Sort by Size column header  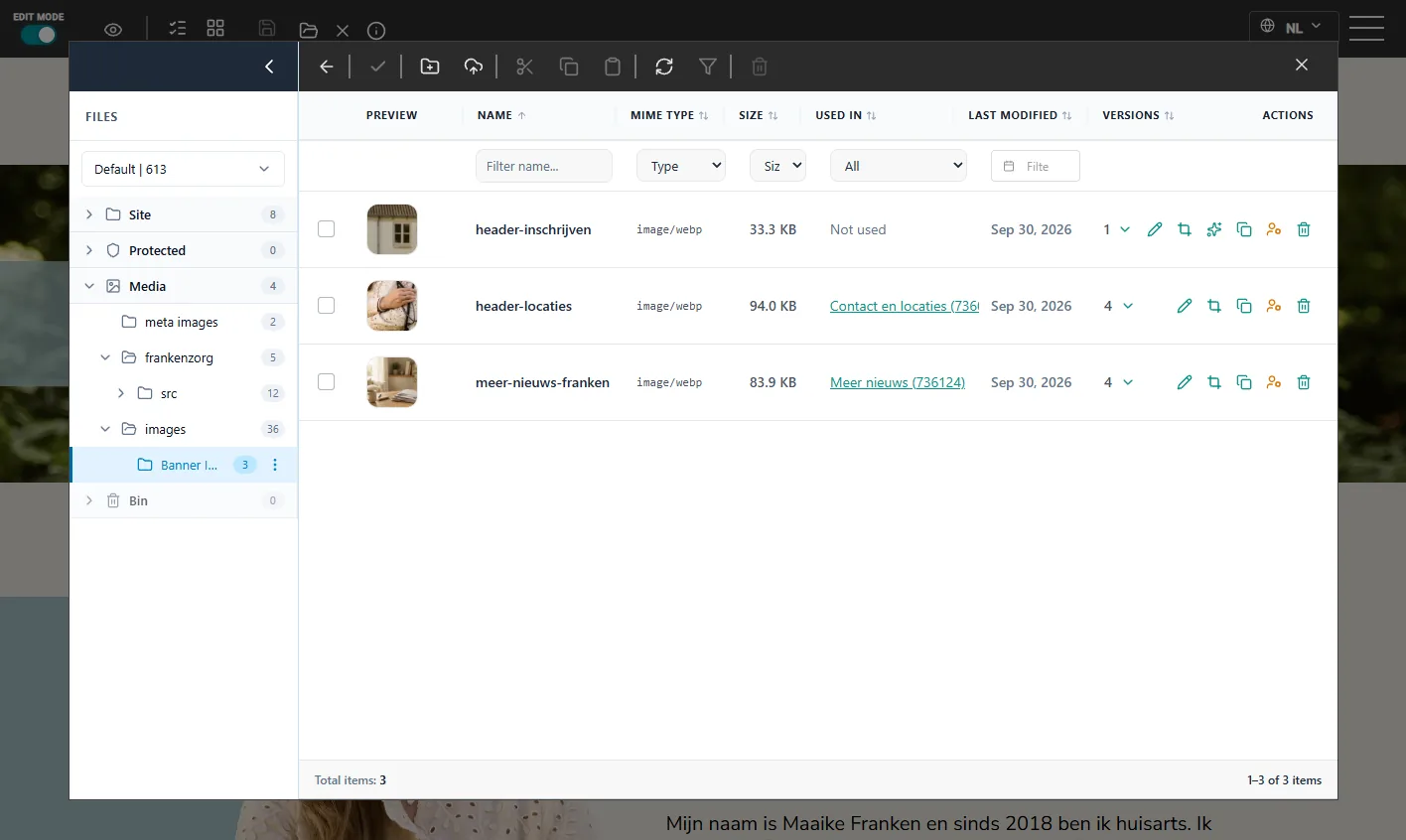click(x=759, y=115)
